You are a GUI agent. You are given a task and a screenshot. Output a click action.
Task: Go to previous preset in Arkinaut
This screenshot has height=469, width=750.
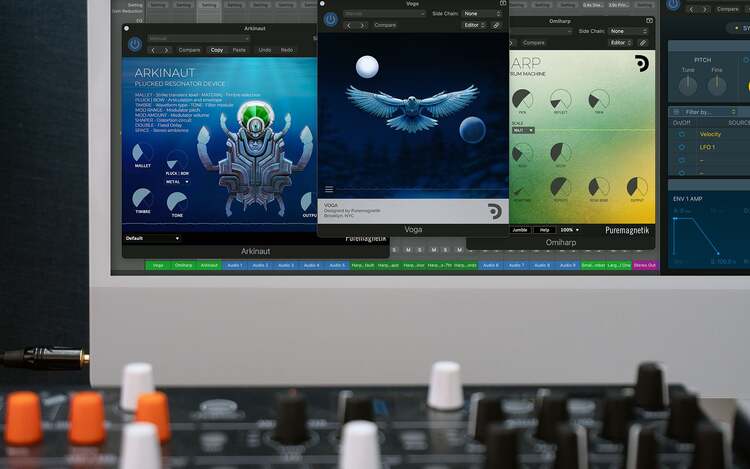pyautogui.click(x=153, y=50)
